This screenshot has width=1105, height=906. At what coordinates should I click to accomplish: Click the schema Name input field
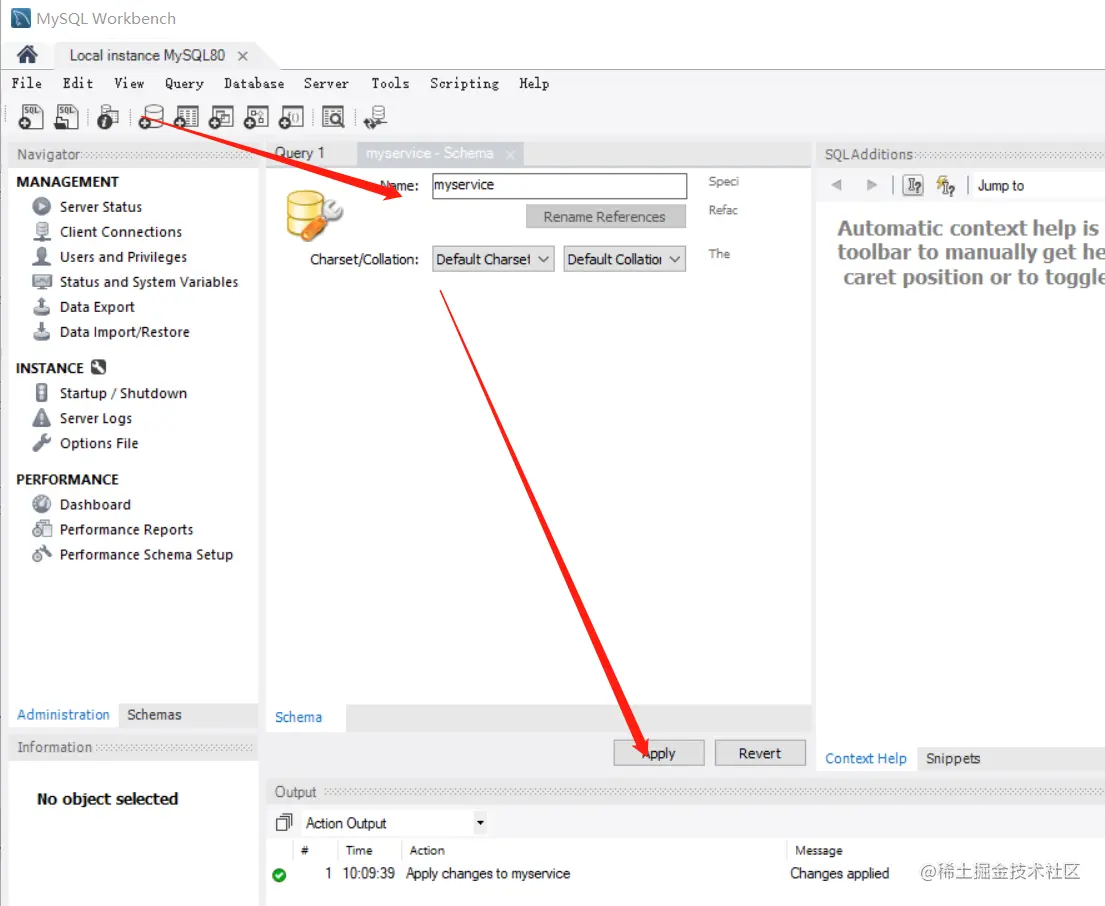559,185
